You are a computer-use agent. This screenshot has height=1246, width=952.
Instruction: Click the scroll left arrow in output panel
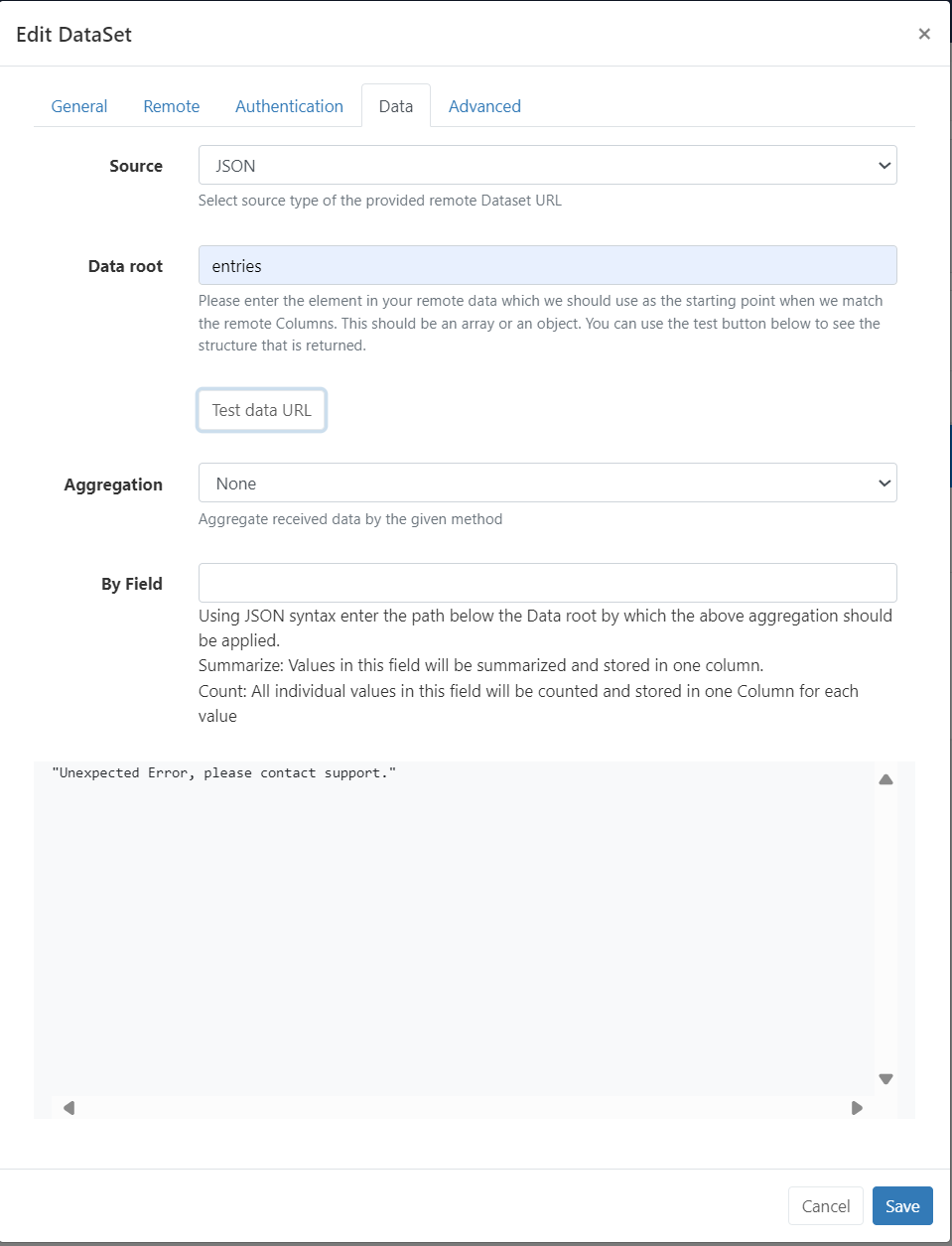(x=68, y=1108)
